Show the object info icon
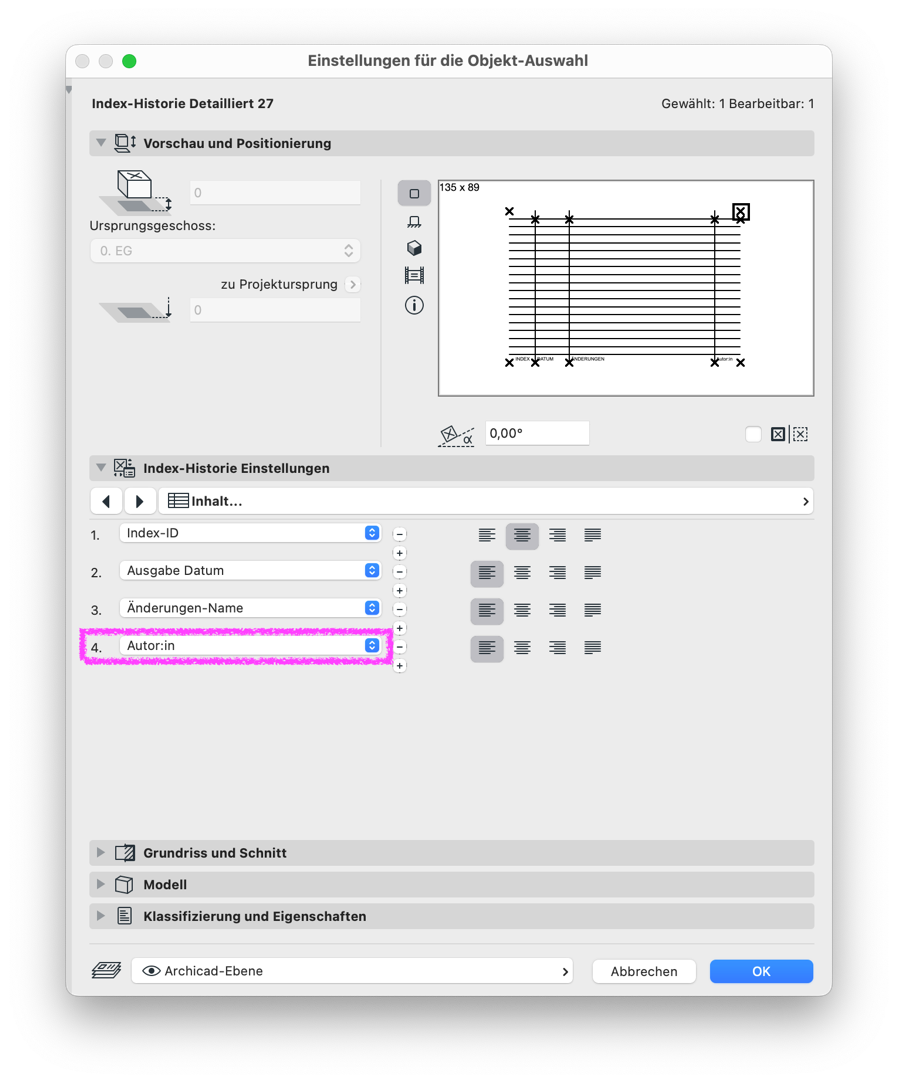This screenshot has height=1083, width=898. click(x=414, y=305)
